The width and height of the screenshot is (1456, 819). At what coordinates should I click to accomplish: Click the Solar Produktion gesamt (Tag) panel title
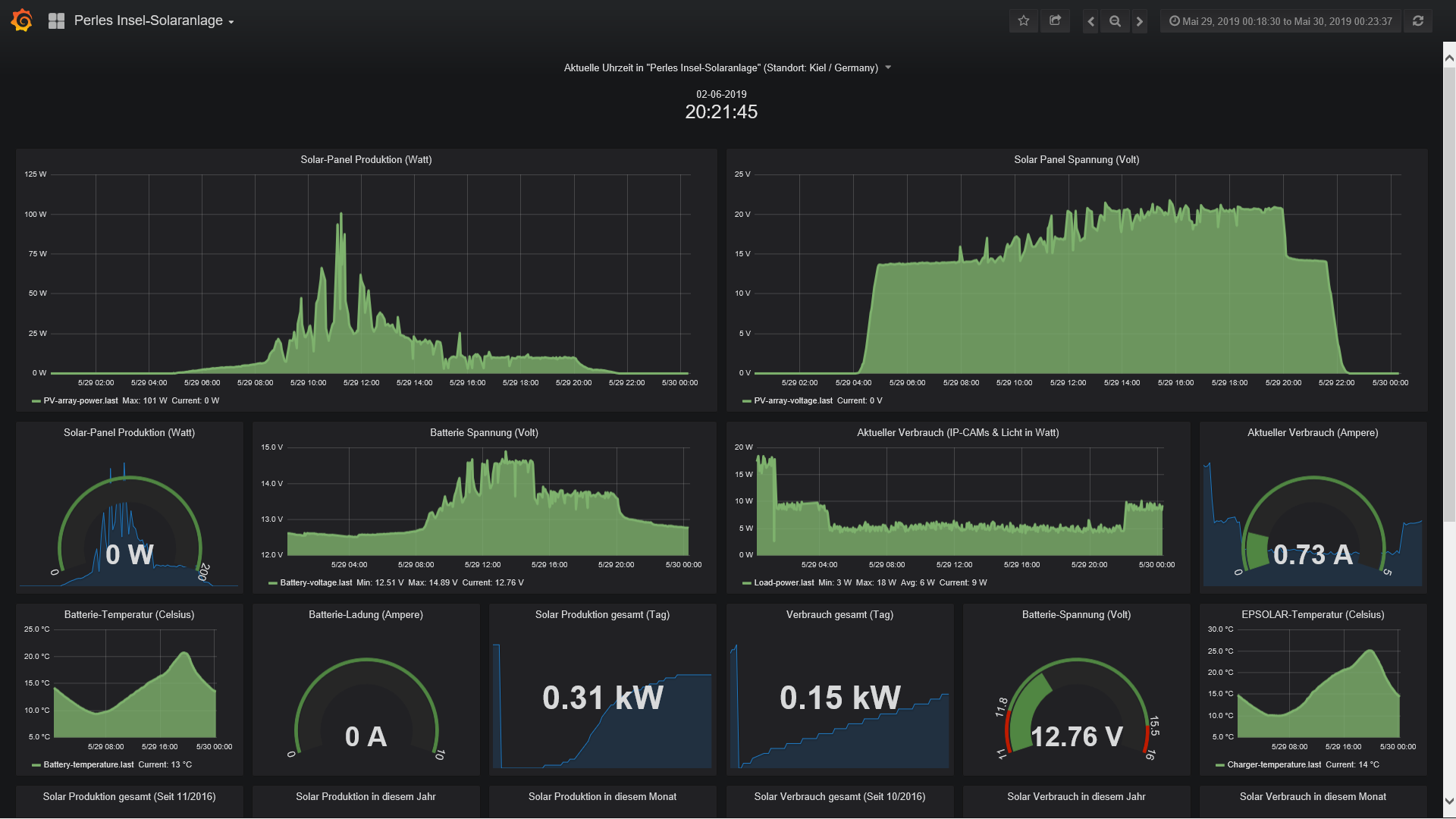coord(602,614)
